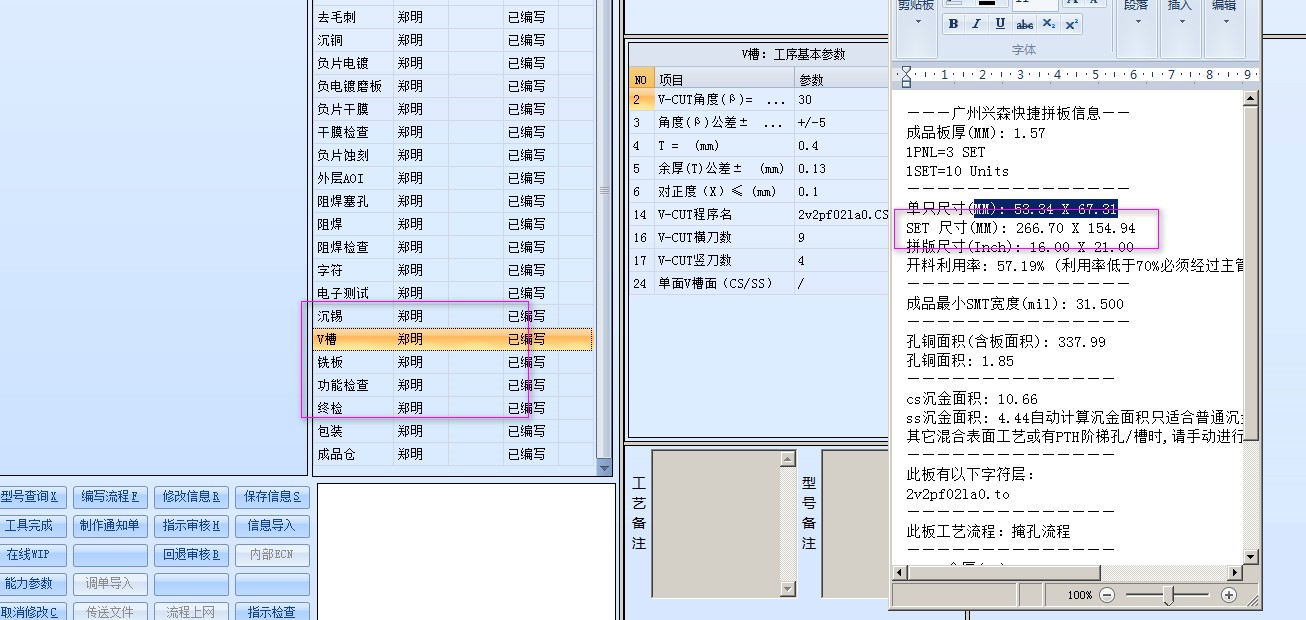This screenshot has width=1306, height=620.
Task: Select the V槽 process row
Action: pos(453,339)
